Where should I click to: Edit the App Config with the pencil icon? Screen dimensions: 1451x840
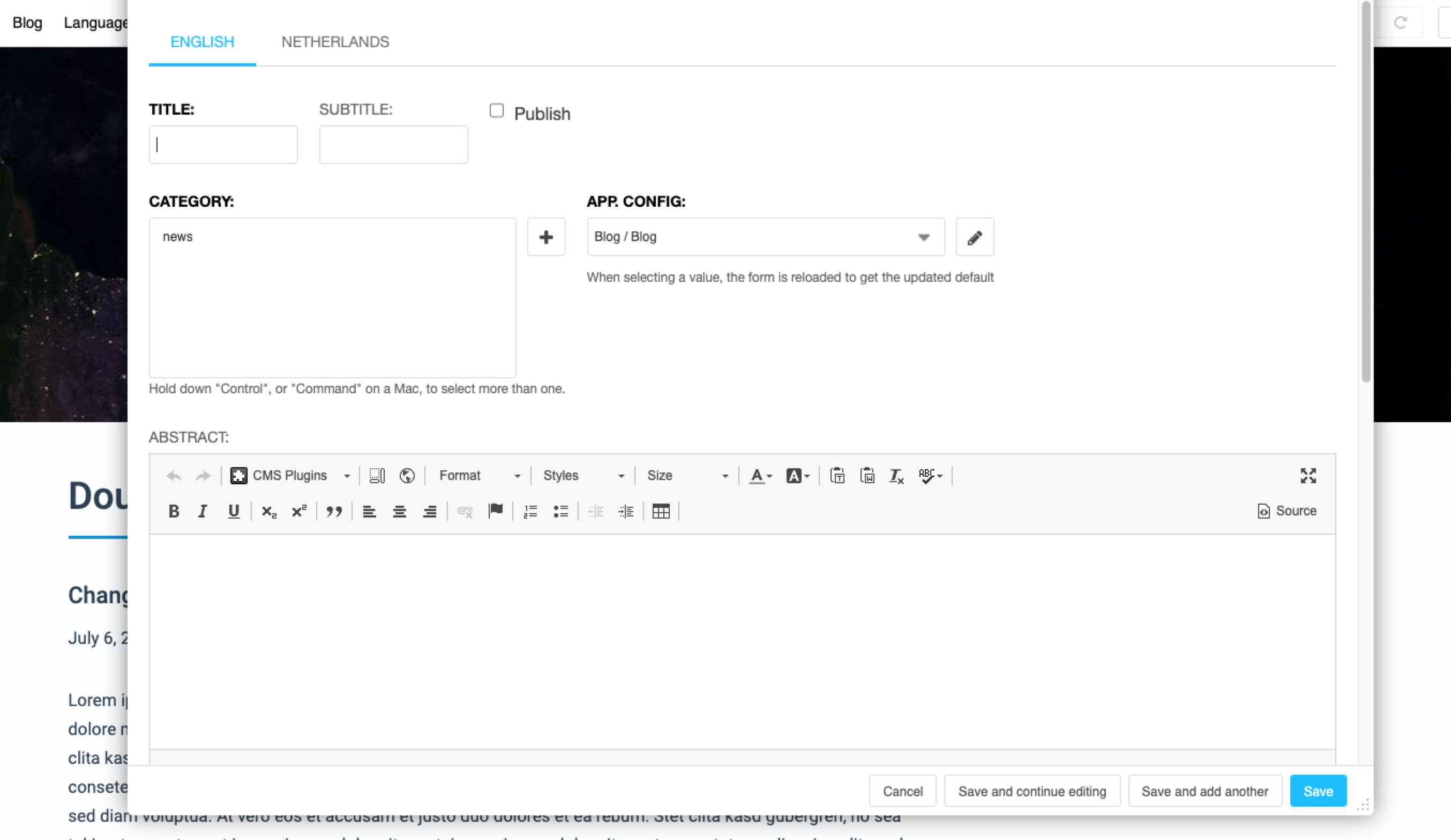point(974,237)
